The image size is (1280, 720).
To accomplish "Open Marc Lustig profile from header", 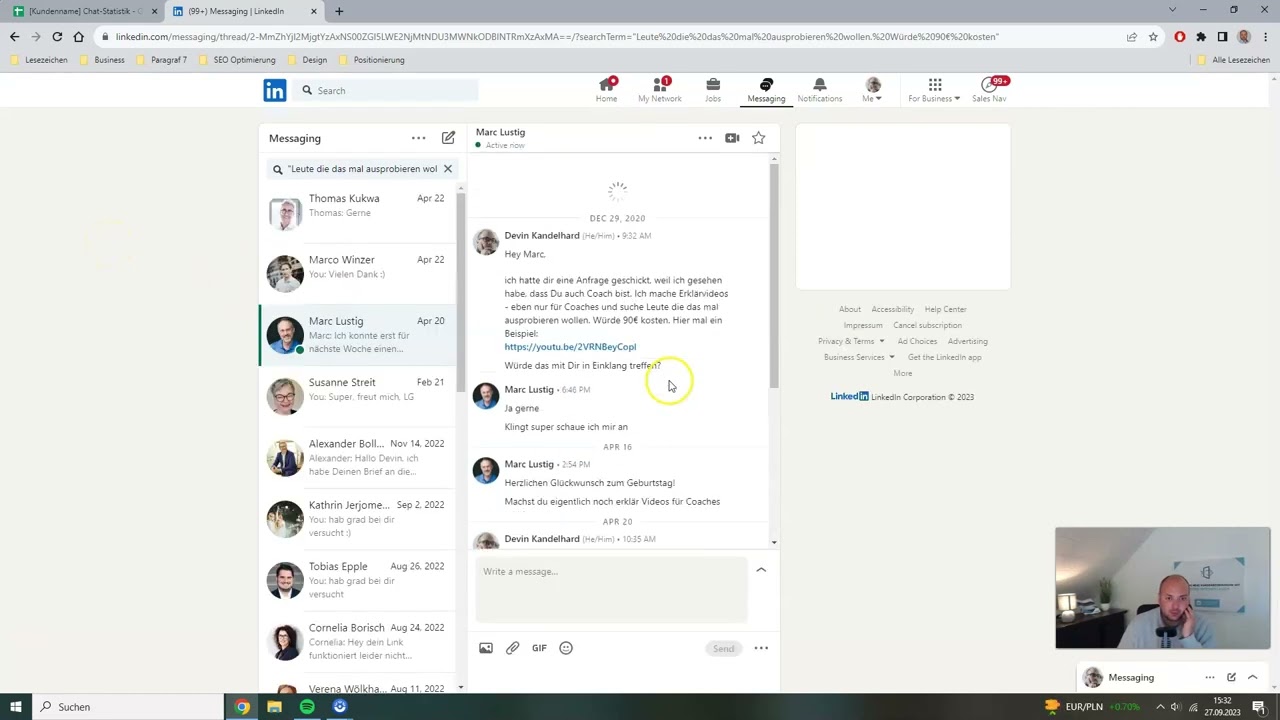I will point(500,132).
